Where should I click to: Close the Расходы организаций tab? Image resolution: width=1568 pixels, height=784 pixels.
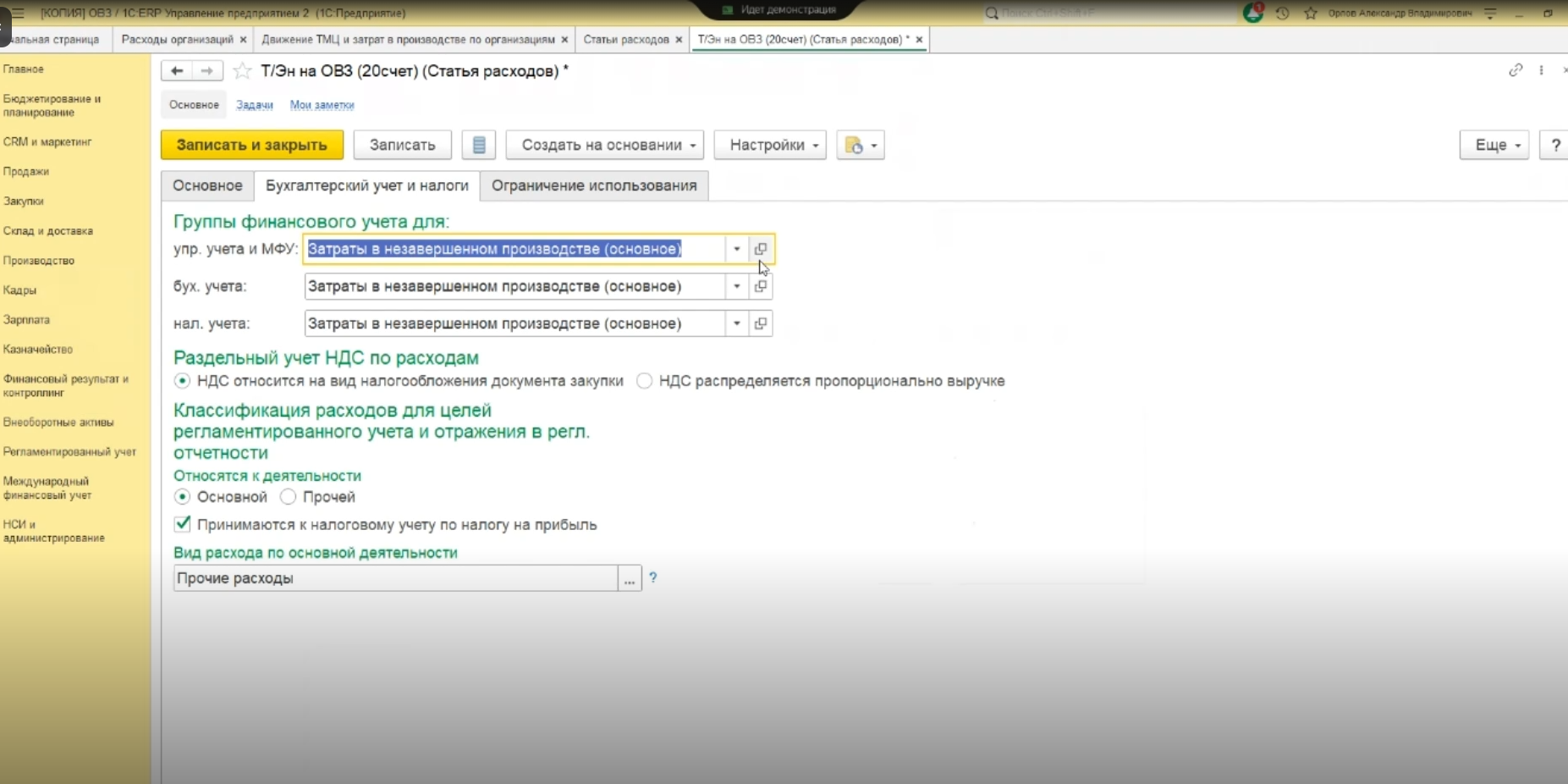pyautogui.click(x=243, y=40)
